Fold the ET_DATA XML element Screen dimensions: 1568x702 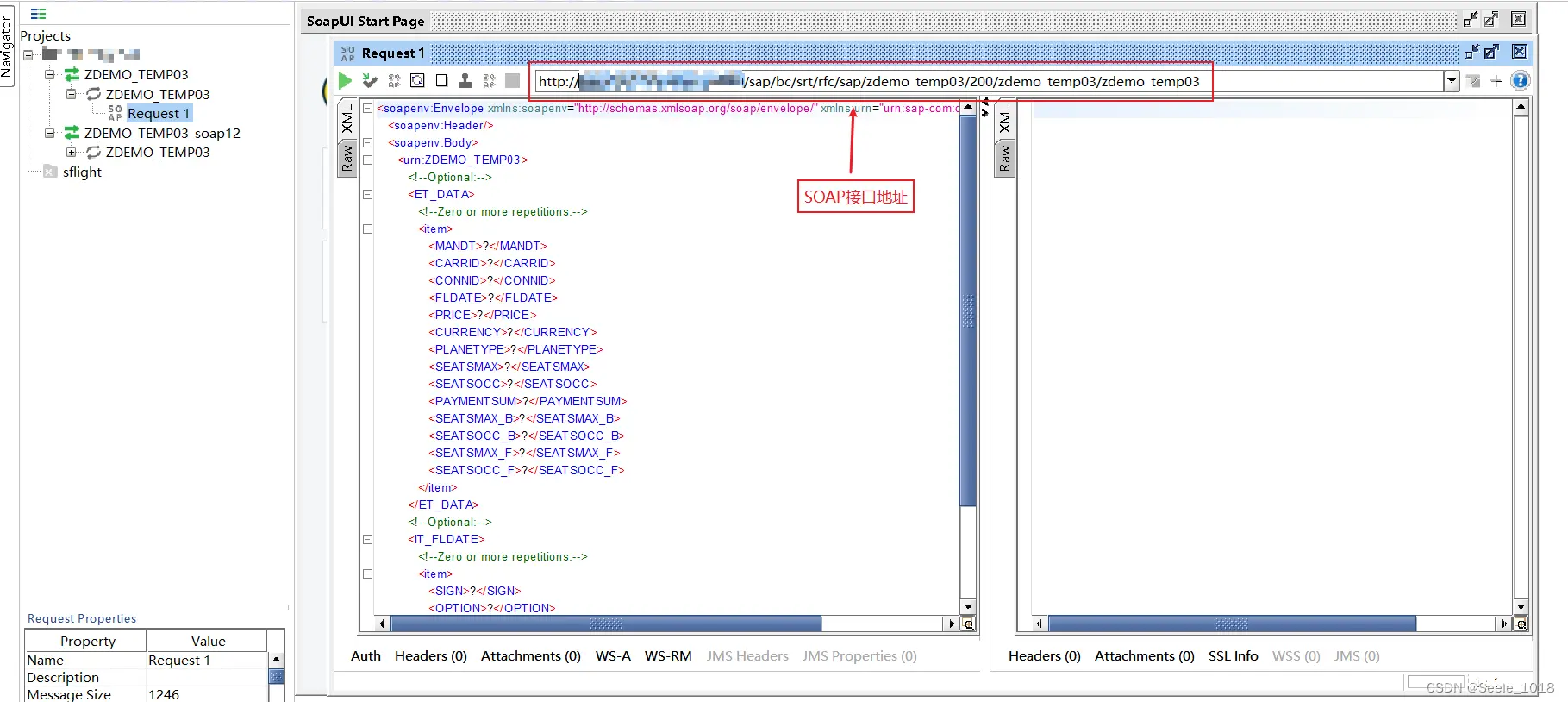(x=367, y=195)
